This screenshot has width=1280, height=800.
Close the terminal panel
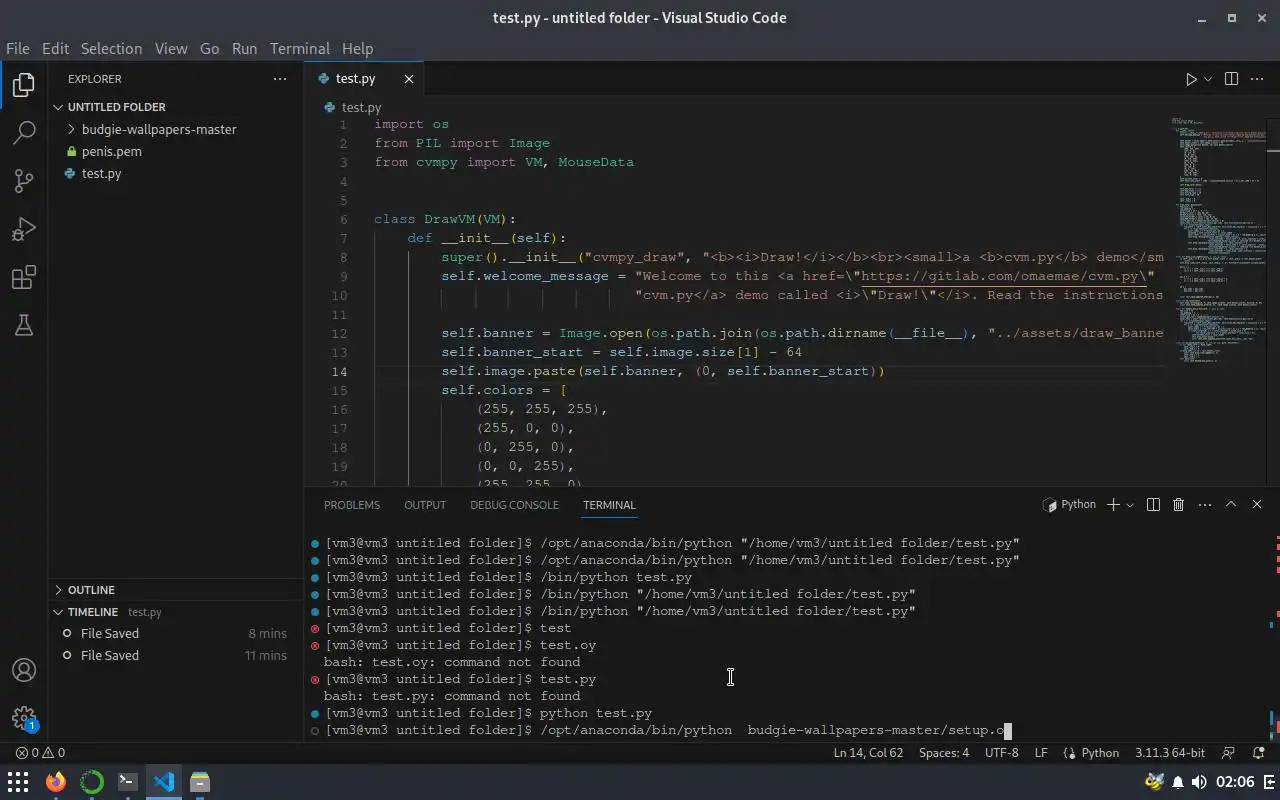tap(1257, 505)
